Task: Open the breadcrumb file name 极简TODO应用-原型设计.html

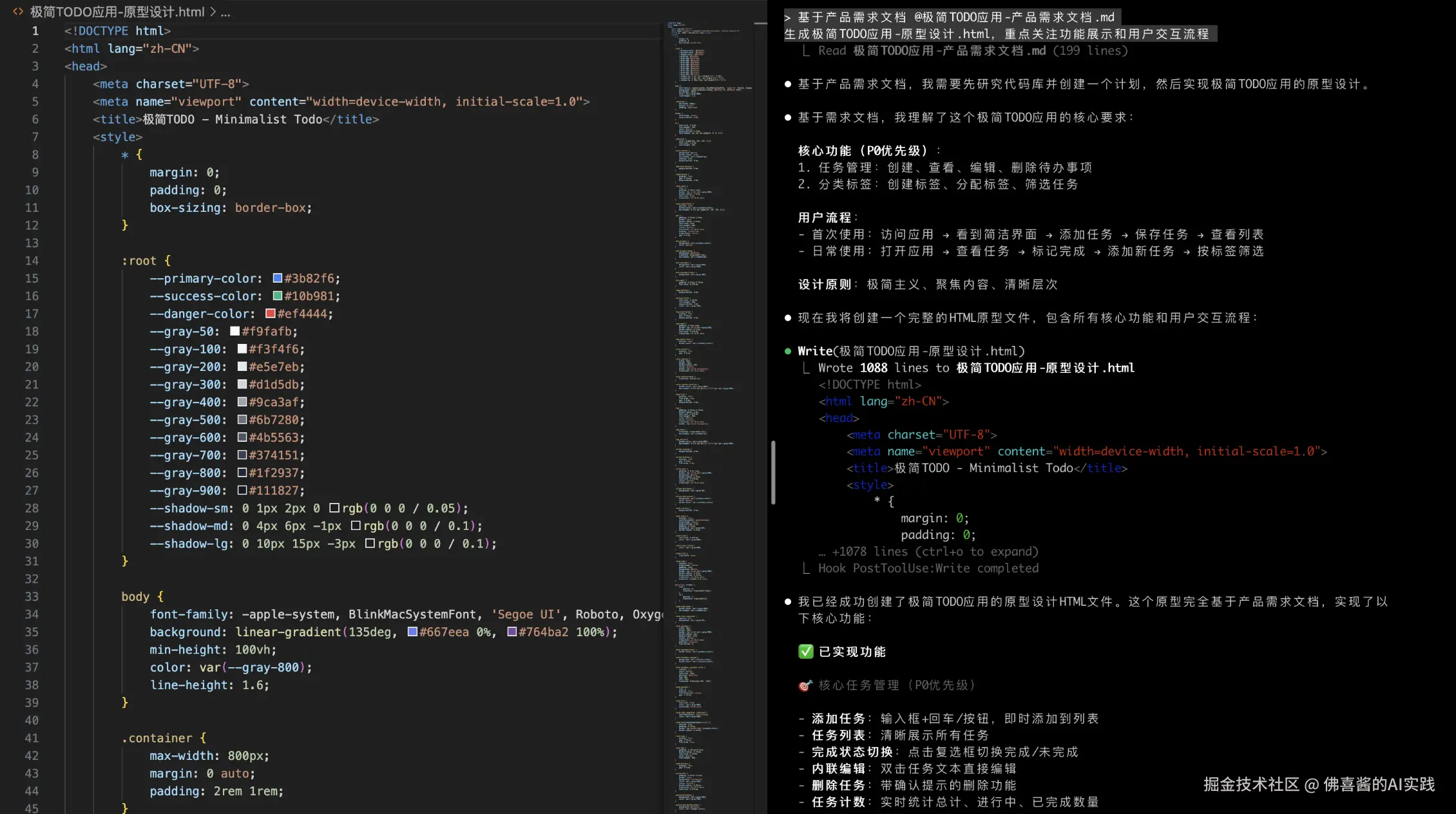Action: [117, 12]
